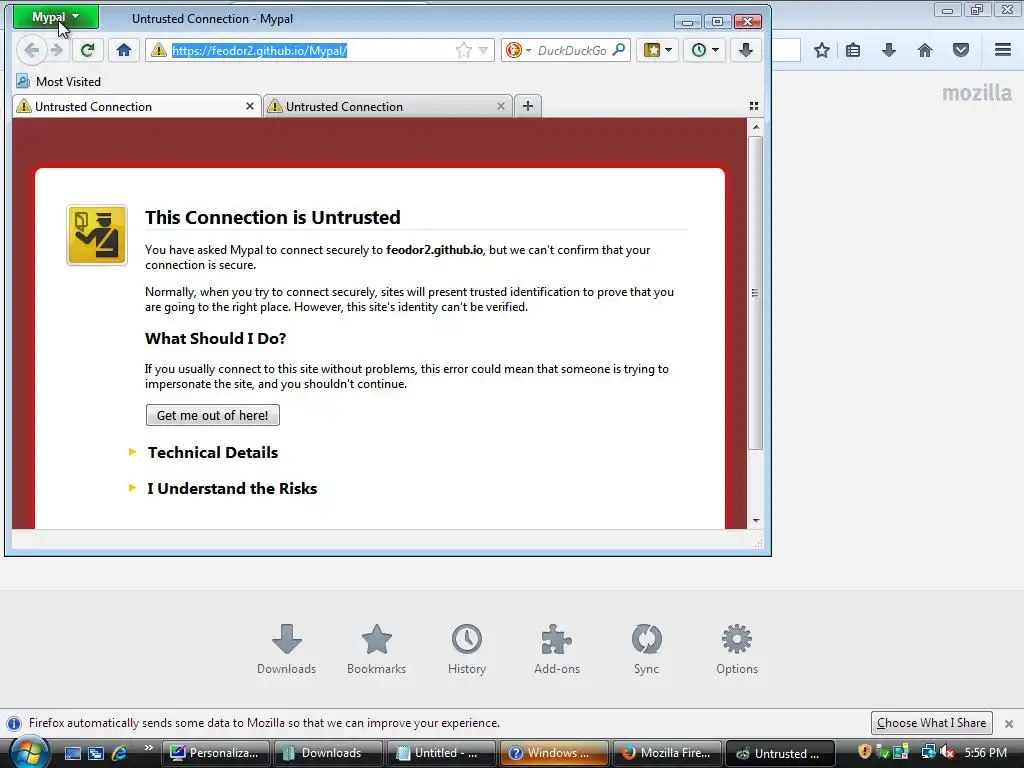Click the feodor2.github.io hostname text
Screen dimensions: 1024x768
(x=434, y=249)
